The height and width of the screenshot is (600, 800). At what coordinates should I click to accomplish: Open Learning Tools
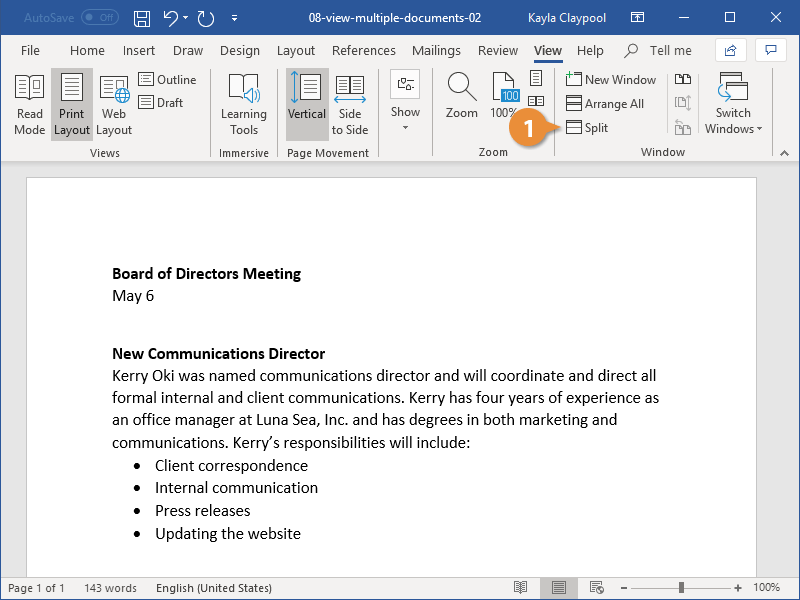(x=244, y=103)
